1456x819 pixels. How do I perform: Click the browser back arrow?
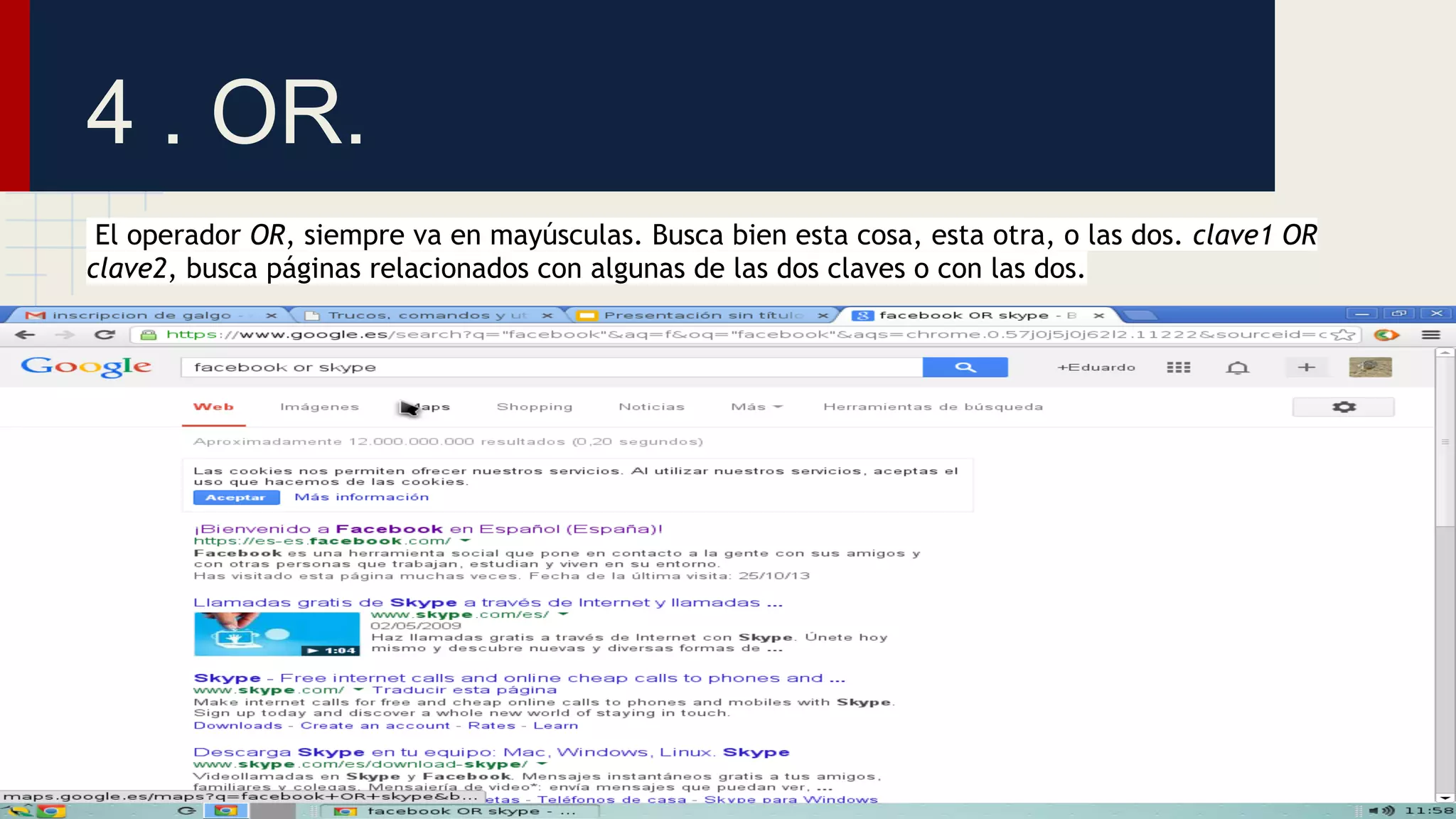point(25,335)
